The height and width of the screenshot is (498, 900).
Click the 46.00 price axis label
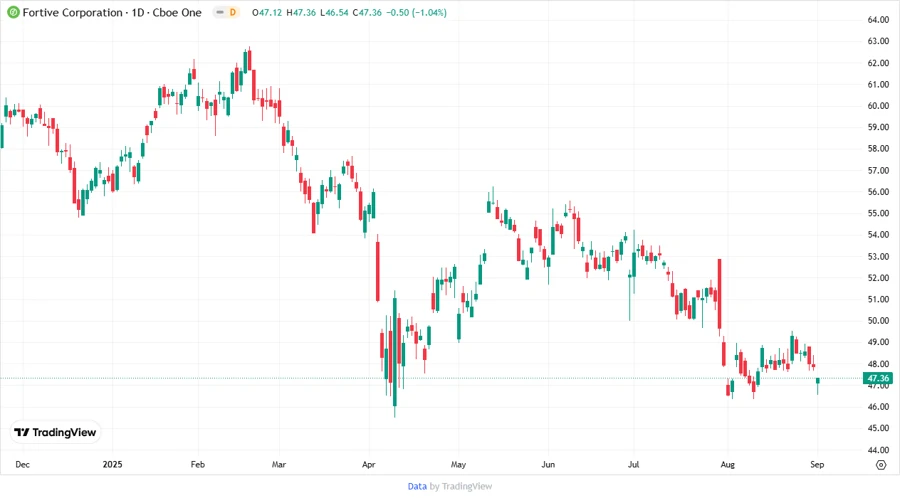click(878, 407)
